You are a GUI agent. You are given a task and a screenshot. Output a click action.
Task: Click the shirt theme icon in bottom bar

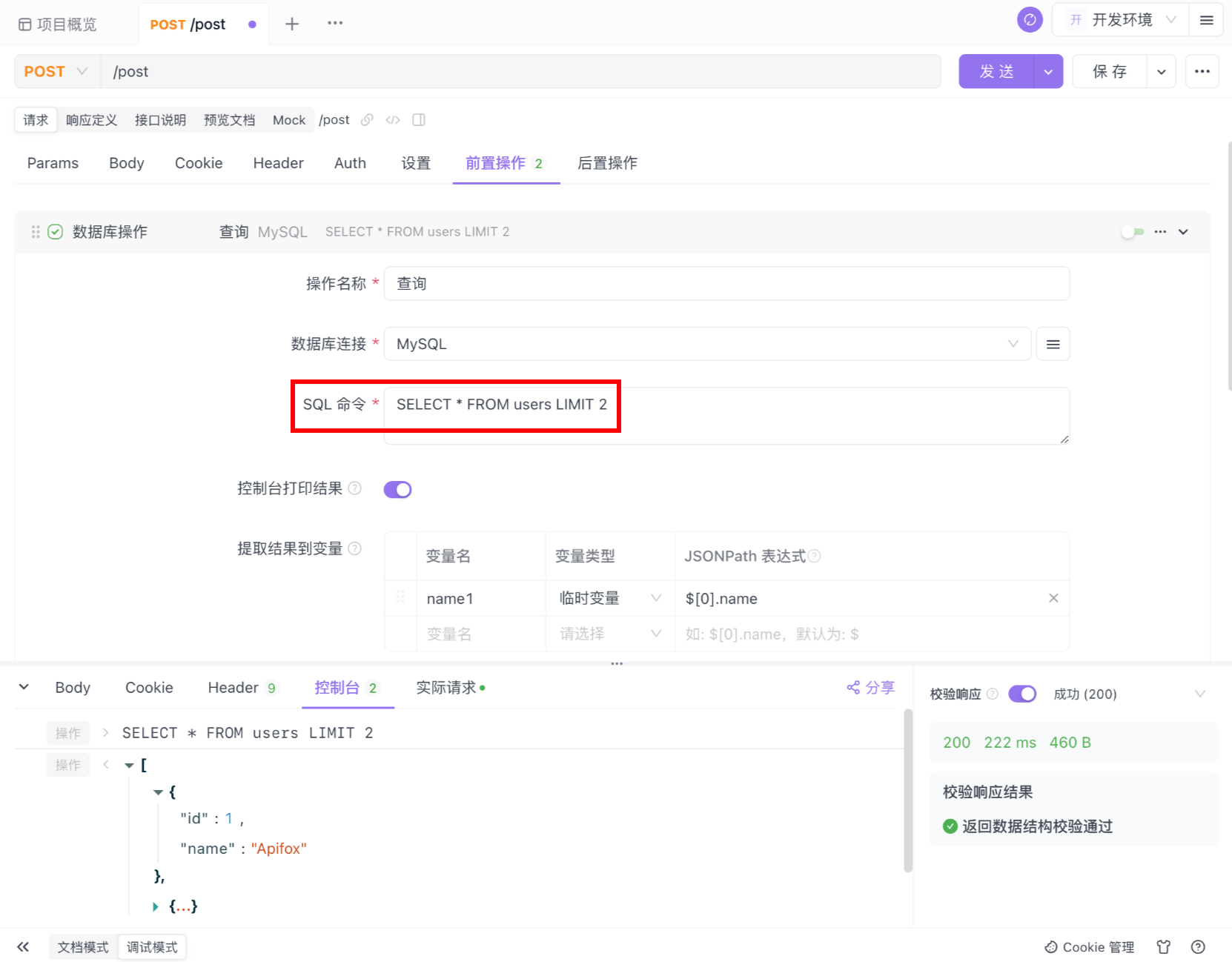click(x=1164, y=947)
